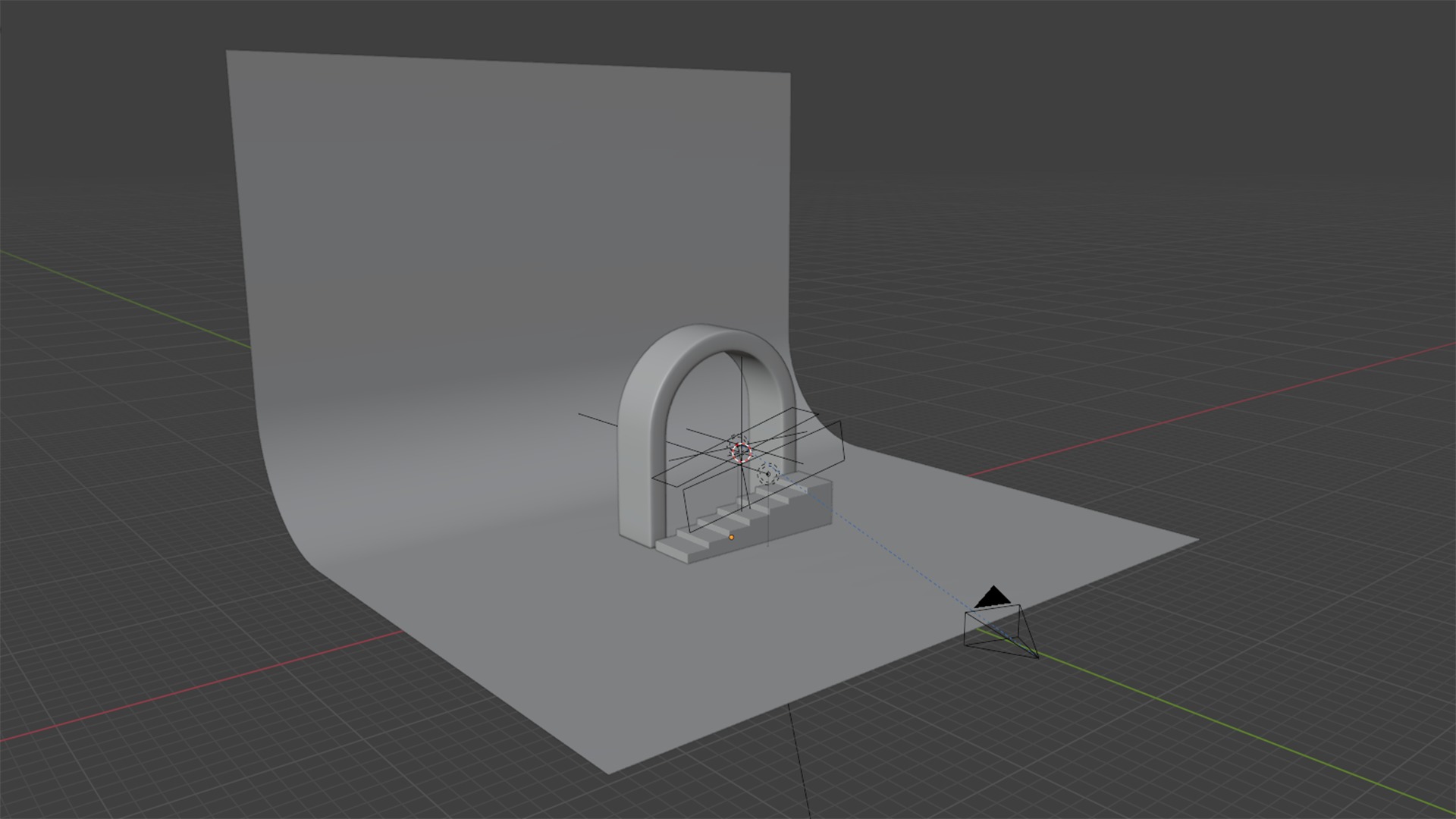Select the point light dashed circle
This screenshot has height=819, width=1456.
pyautogui.click(x=767, y=474)
